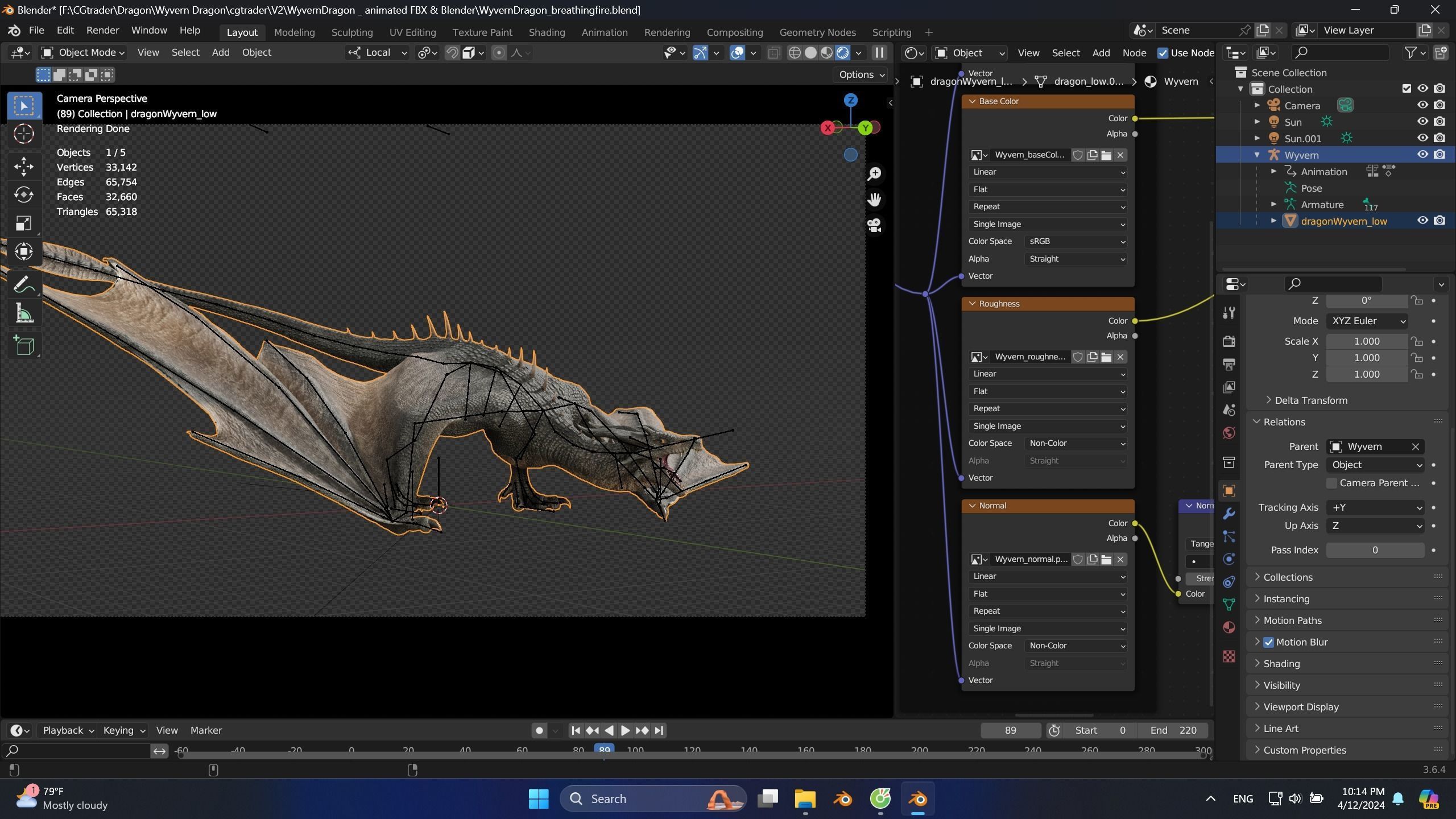The width and height of the screenshot is (1456, 819).
Task: Activate the Move tool
Action: pos(24,167)
